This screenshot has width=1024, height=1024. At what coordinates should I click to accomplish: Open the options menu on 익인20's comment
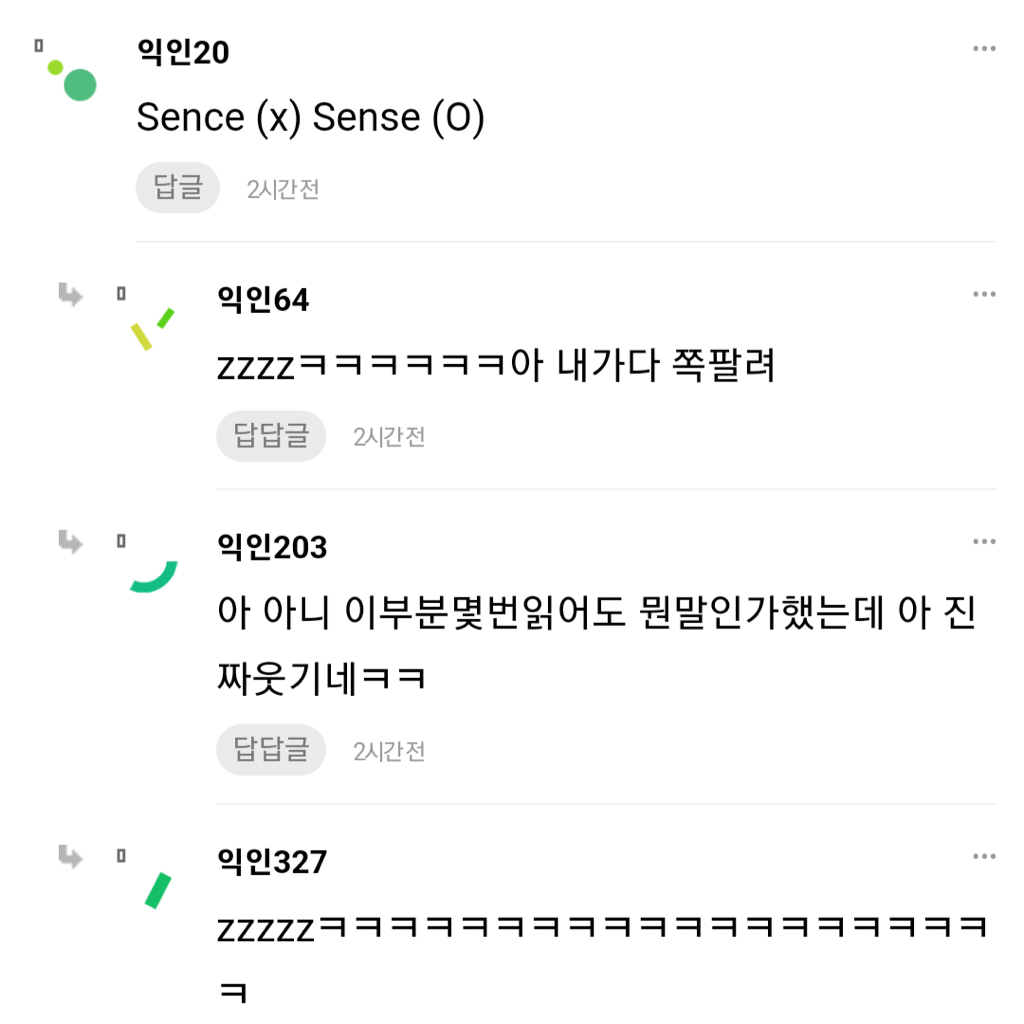click(984, 46)
